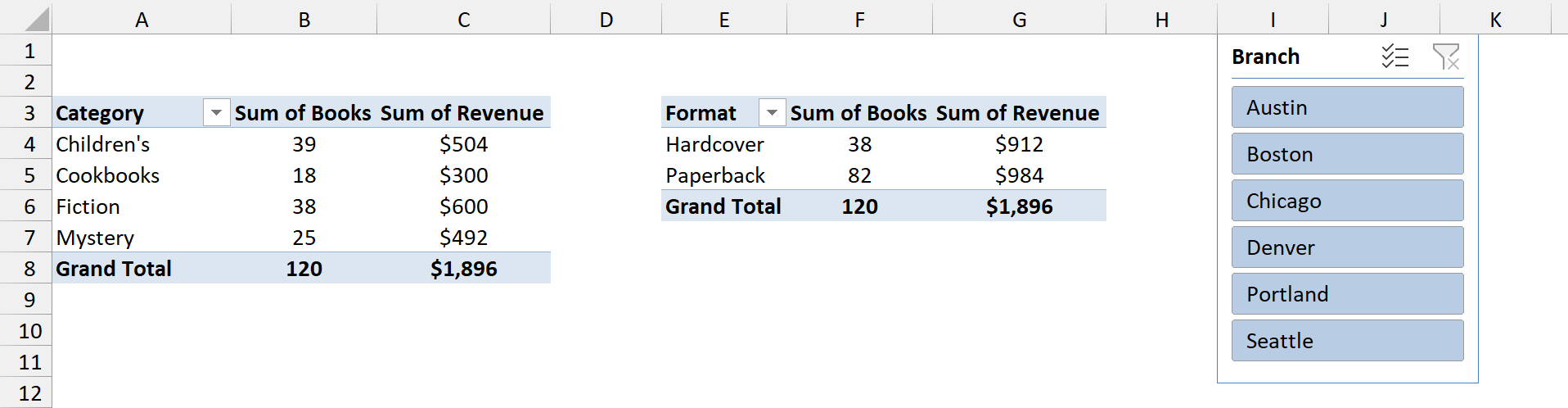
Task: Click $1,896 total in column C
Action: pos(464,269)
